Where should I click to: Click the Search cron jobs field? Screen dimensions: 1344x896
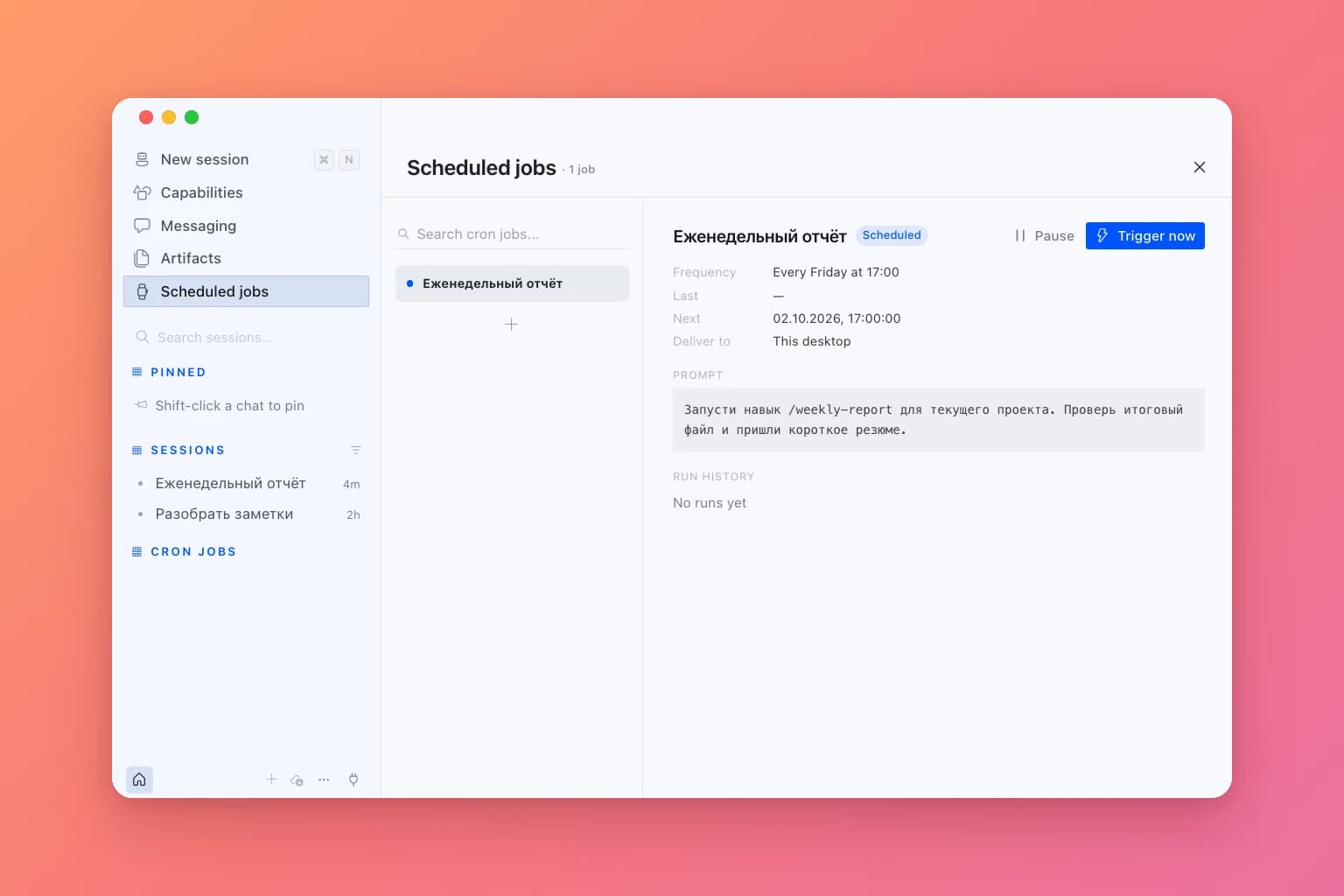(x=512, y=234)
